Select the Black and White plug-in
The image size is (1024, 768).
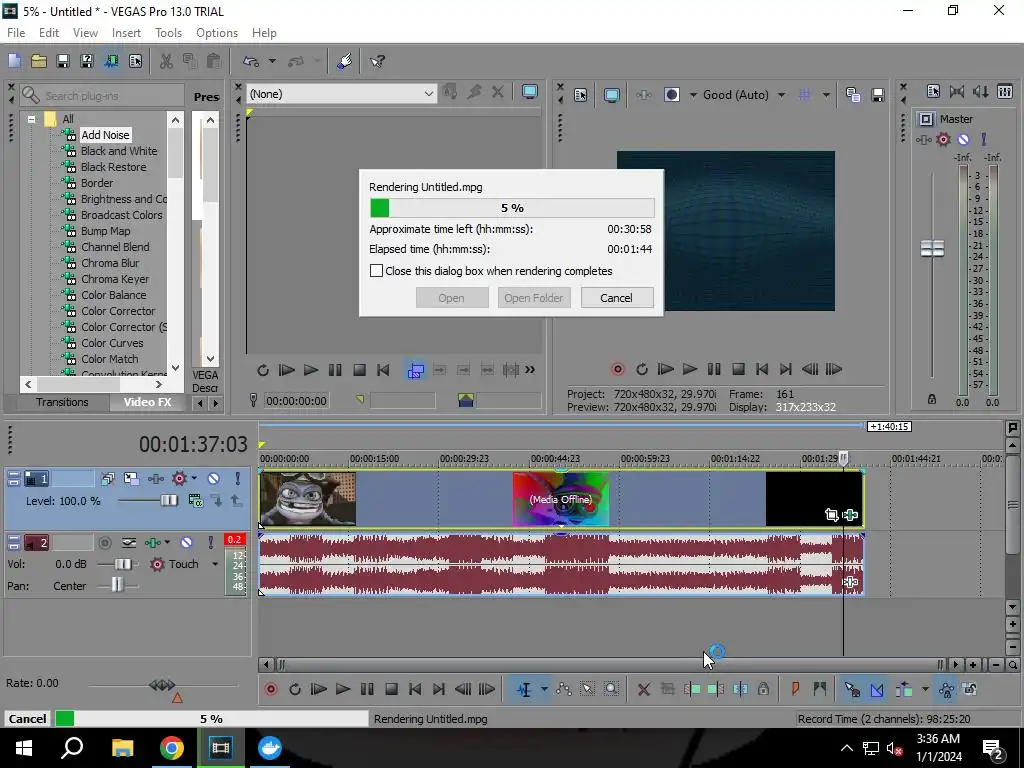(x=119, y=152)
